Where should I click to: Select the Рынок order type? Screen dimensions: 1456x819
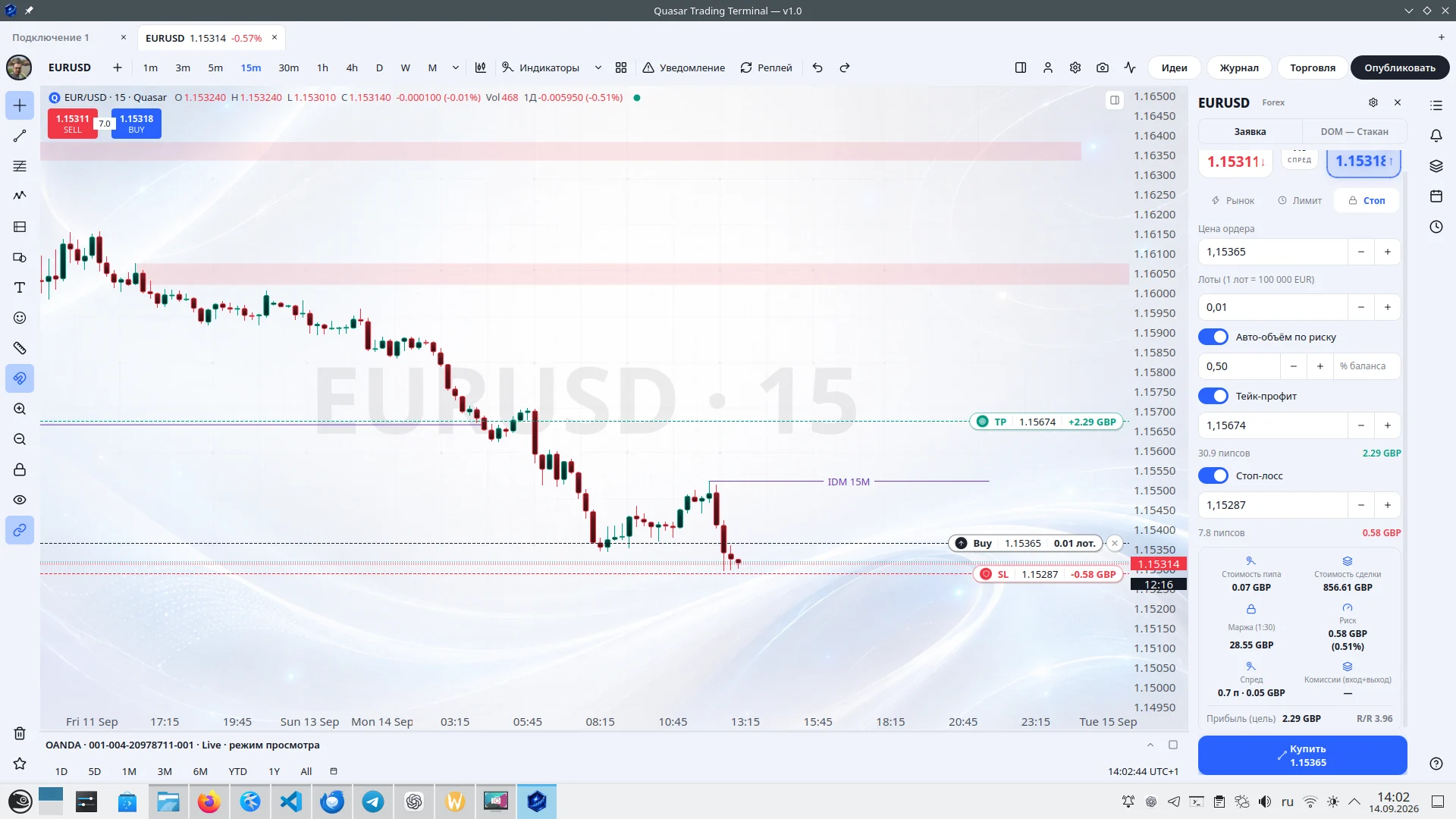[1233, 200]
